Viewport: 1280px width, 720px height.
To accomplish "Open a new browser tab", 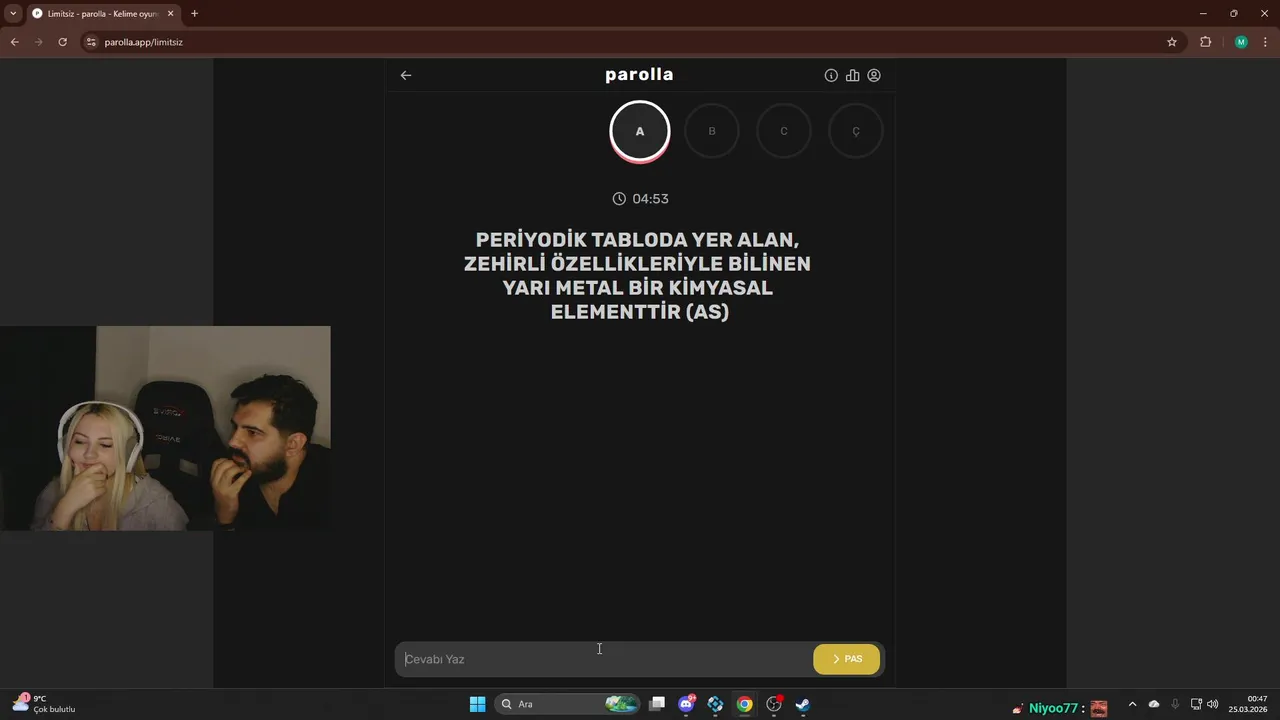I will [194, 14].
